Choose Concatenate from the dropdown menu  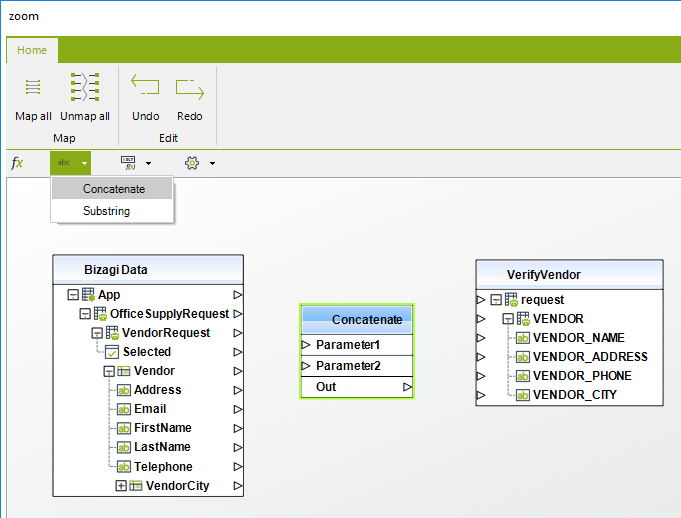[113, 189]
